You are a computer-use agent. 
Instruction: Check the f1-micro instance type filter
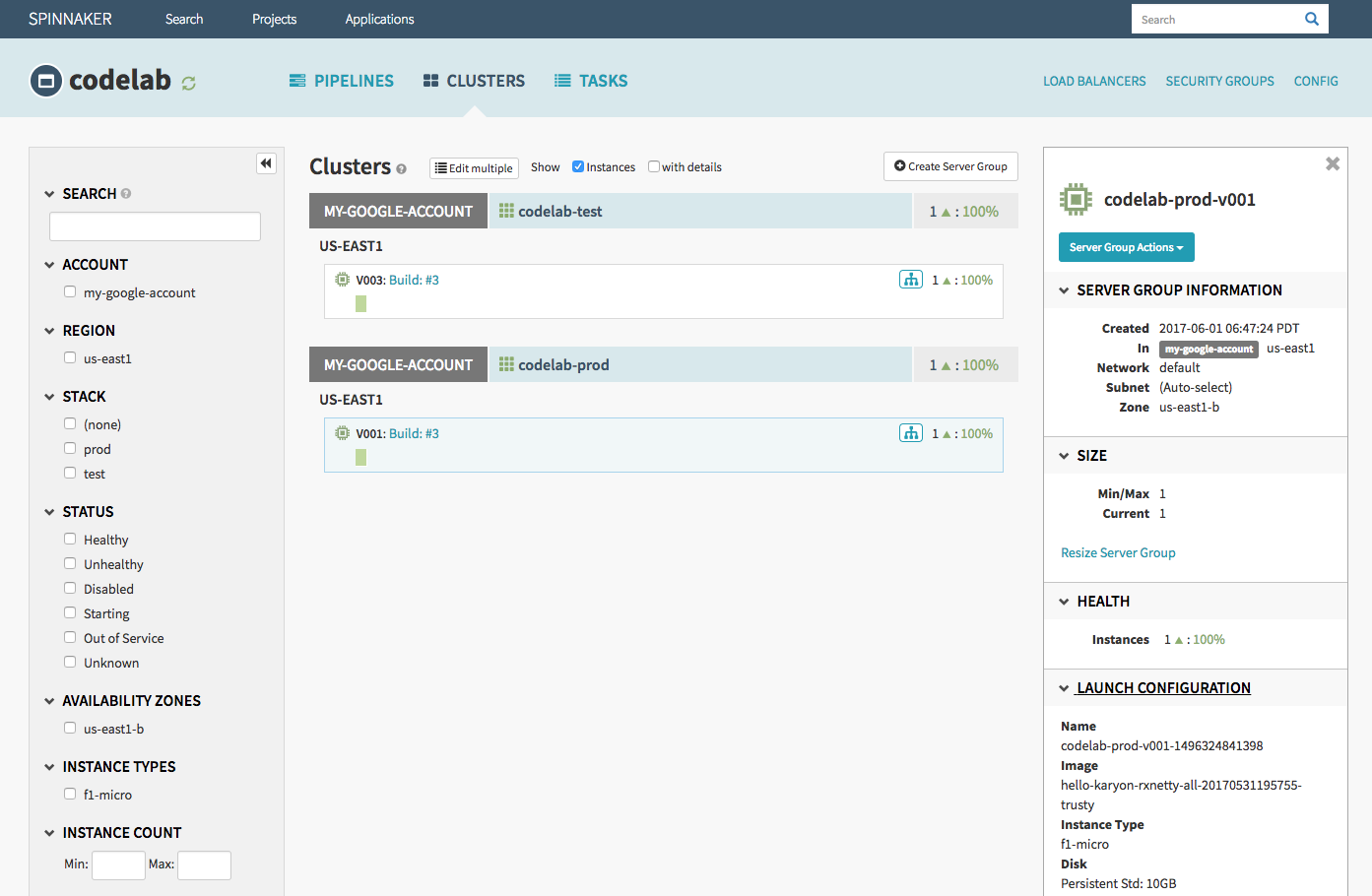70,794
